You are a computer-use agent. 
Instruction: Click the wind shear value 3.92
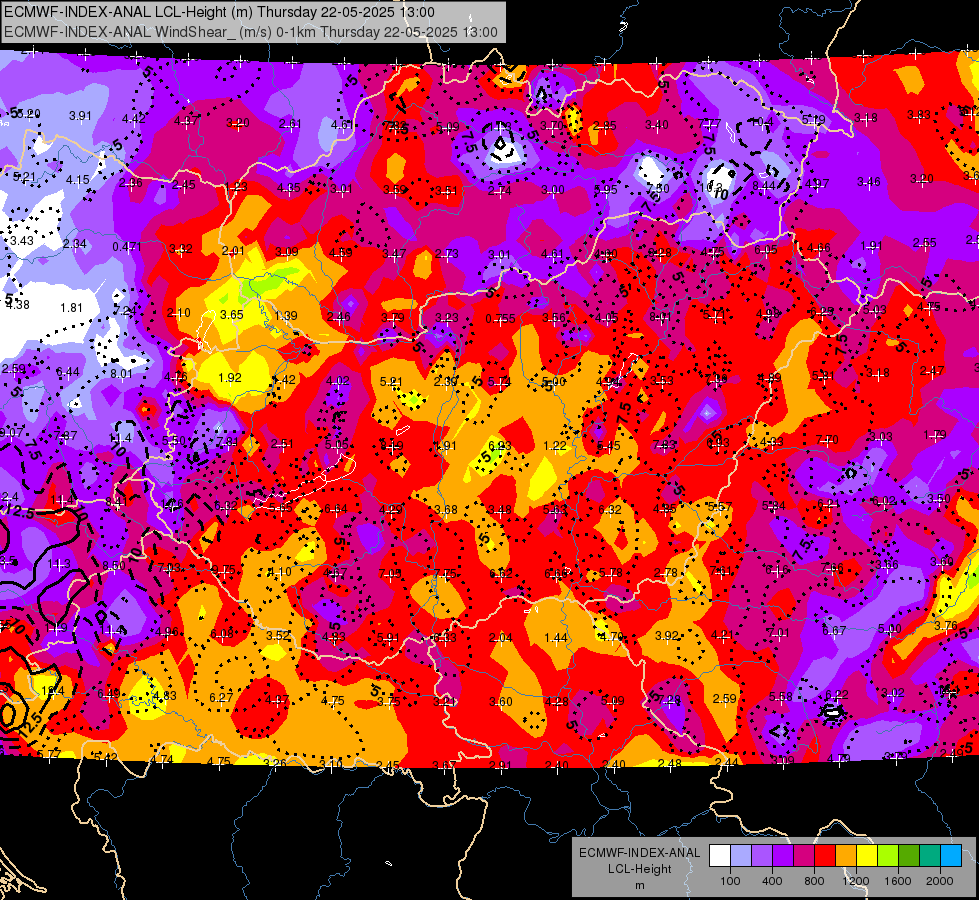(x=667, y=636)
